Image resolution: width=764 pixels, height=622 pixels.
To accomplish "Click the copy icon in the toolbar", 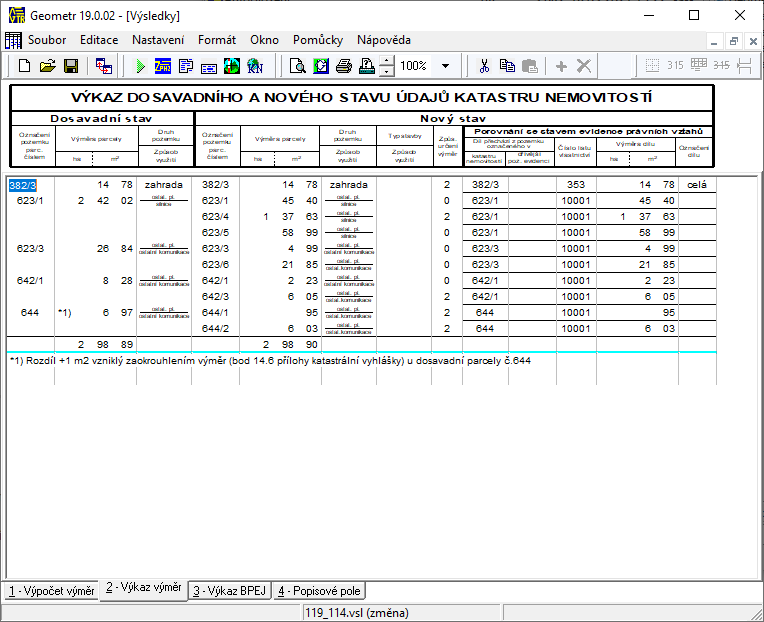I will point(507,66).
